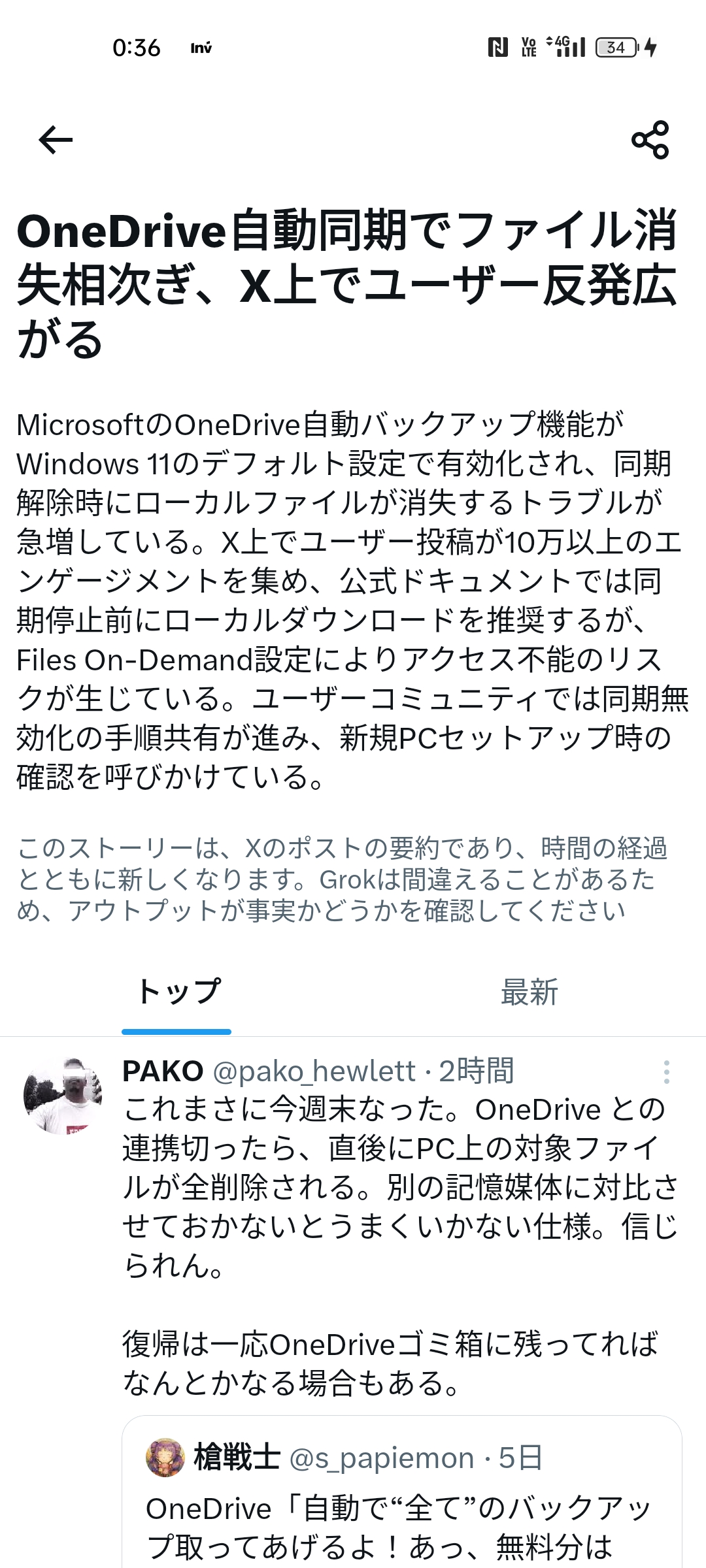Tap 槍戦士's small avatar in quoted post
Viewport: 706px width, 1568px height.
tap(165, 1458)
